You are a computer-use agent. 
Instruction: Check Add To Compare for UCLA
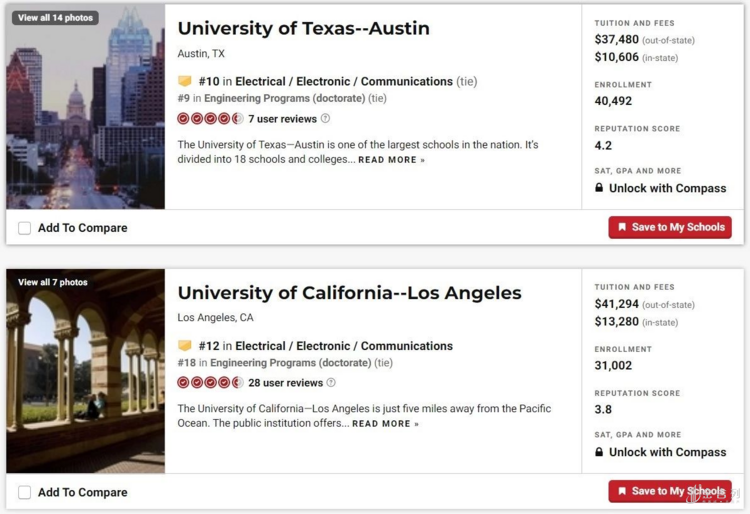click(24, 492)
